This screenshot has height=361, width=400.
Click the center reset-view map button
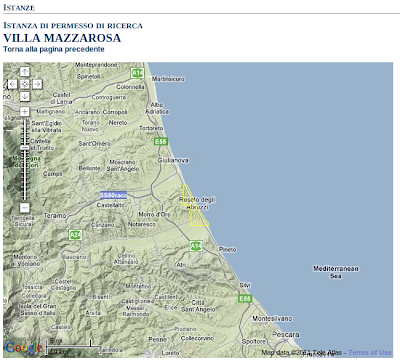25,84
